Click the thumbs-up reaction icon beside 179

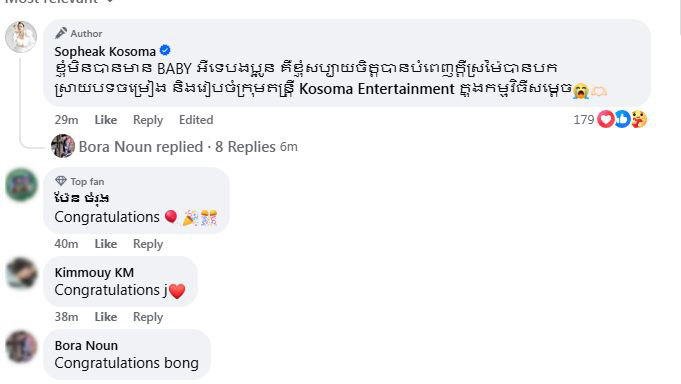tap(622, 119)
